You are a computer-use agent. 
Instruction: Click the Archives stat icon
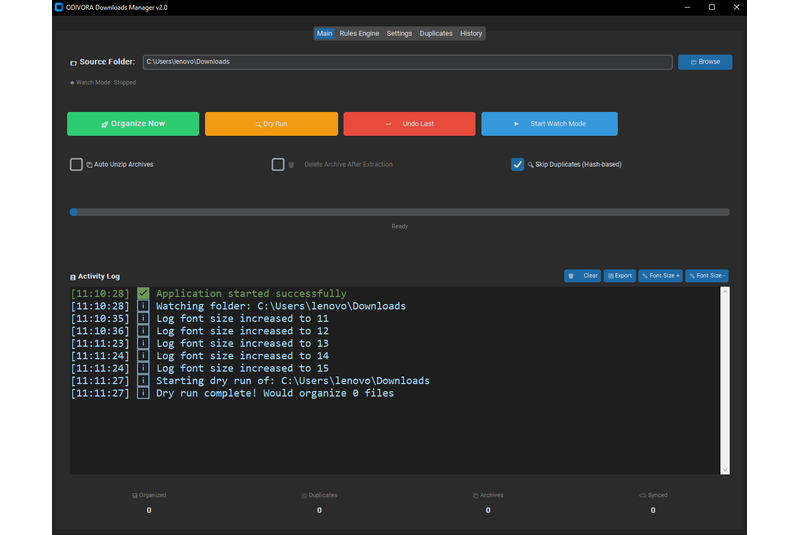(476, 496)
